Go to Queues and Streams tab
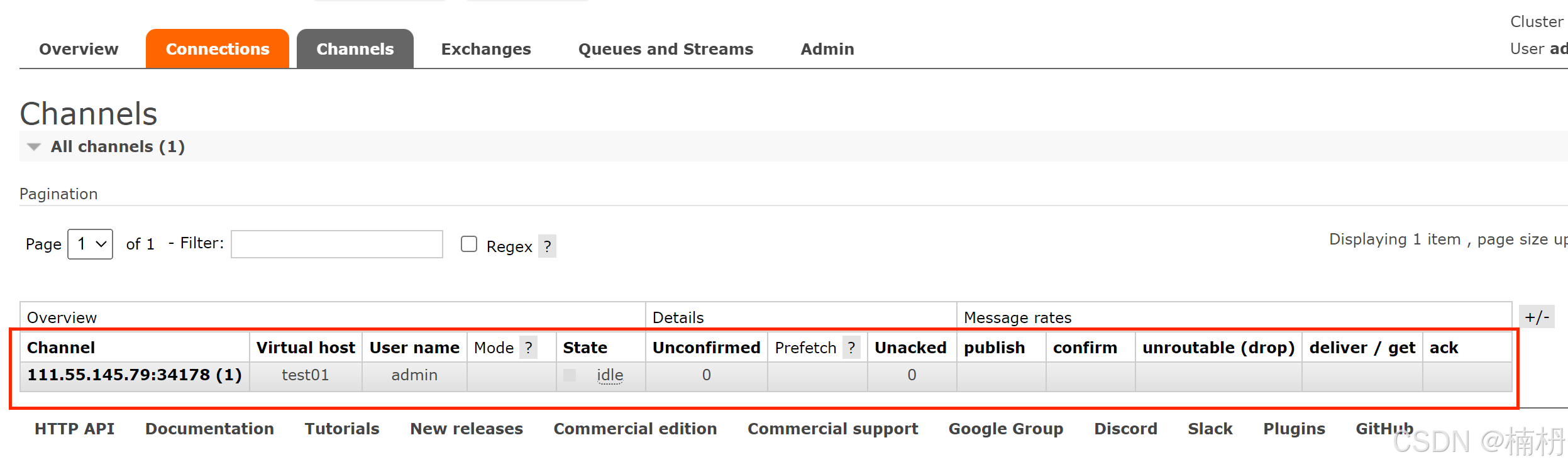The width and height of the screenshot is (1568, 467). coord(666,49)
